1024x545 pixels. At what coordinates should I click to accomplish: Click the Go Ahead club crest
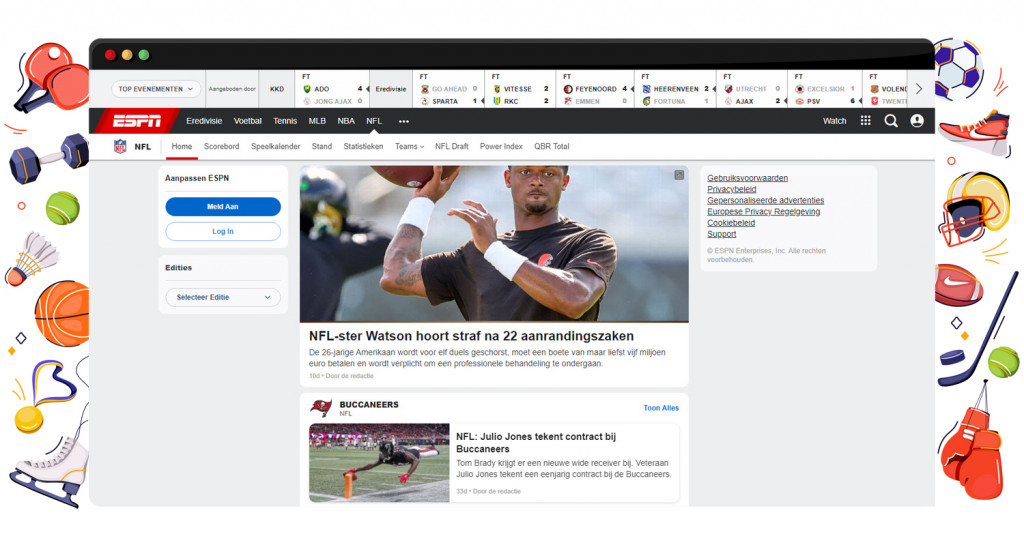click(424, 89)
